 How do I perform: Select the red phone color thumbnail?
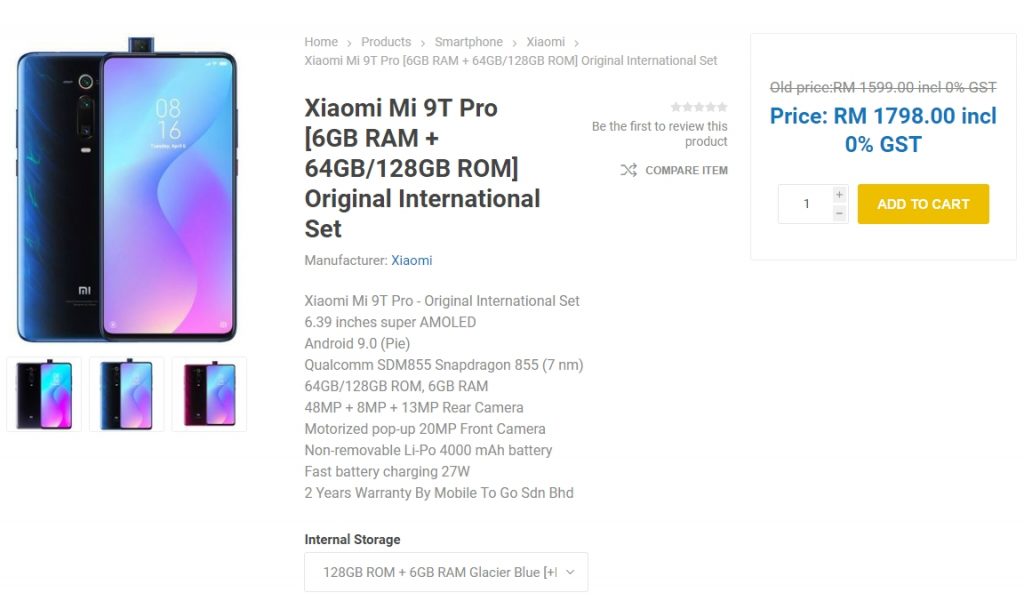(x=209, y=394)
